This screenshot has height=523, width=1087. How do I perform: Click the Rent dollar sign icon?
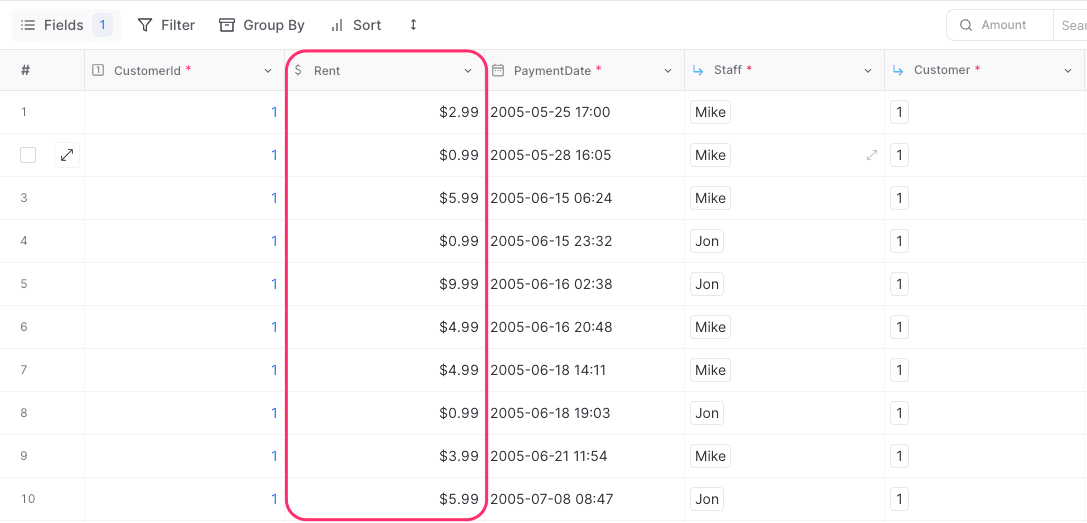297,70
